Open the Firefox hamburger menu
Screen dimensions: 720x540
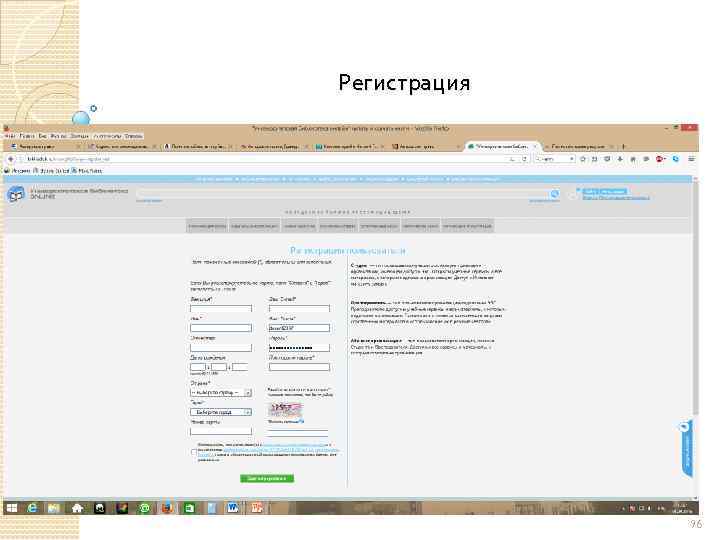click(691, 159)
